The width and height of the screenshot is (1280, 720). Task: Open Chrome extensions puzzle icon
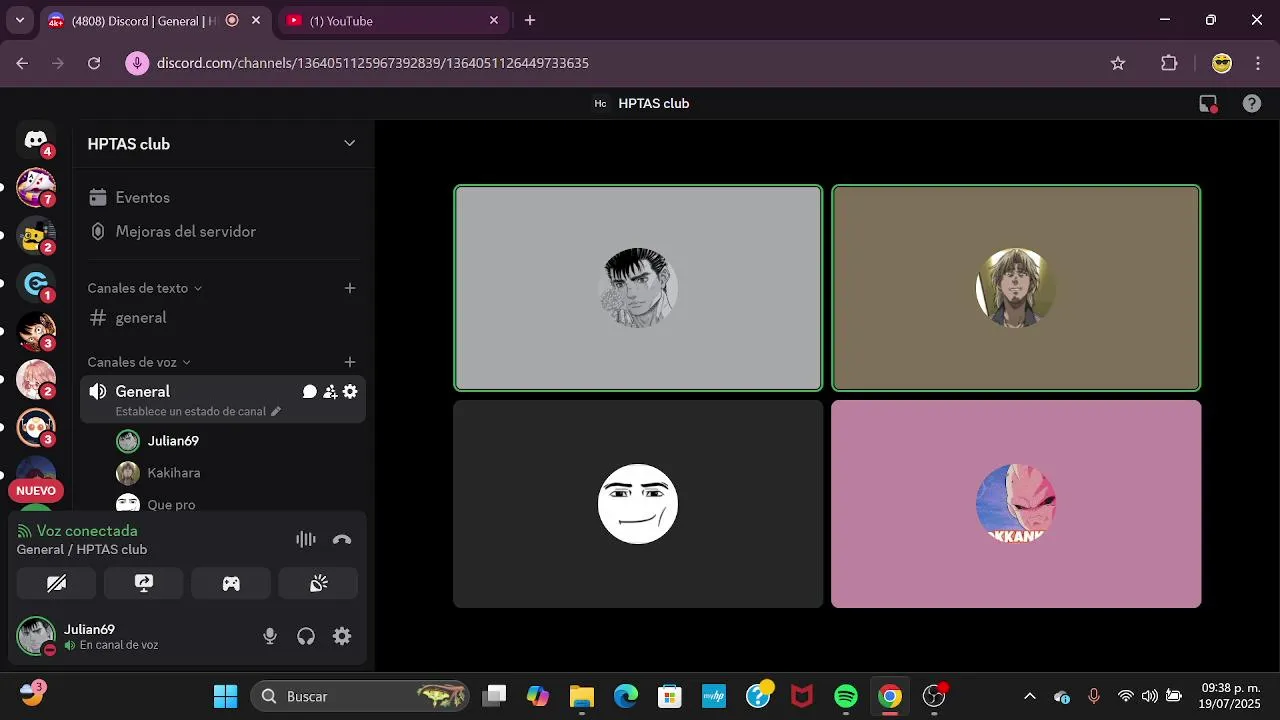[x=1169, y=63]
